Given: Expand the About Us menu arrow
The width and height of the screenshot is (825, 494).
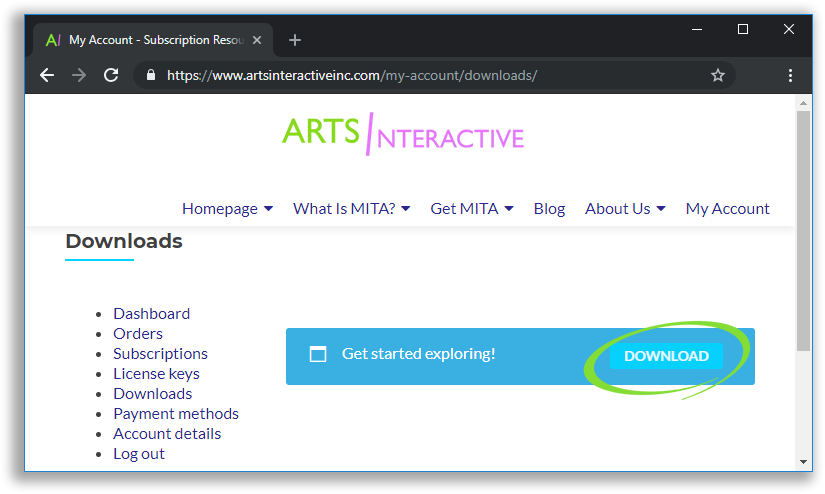Looking at the screenshot, I should 661,209.
